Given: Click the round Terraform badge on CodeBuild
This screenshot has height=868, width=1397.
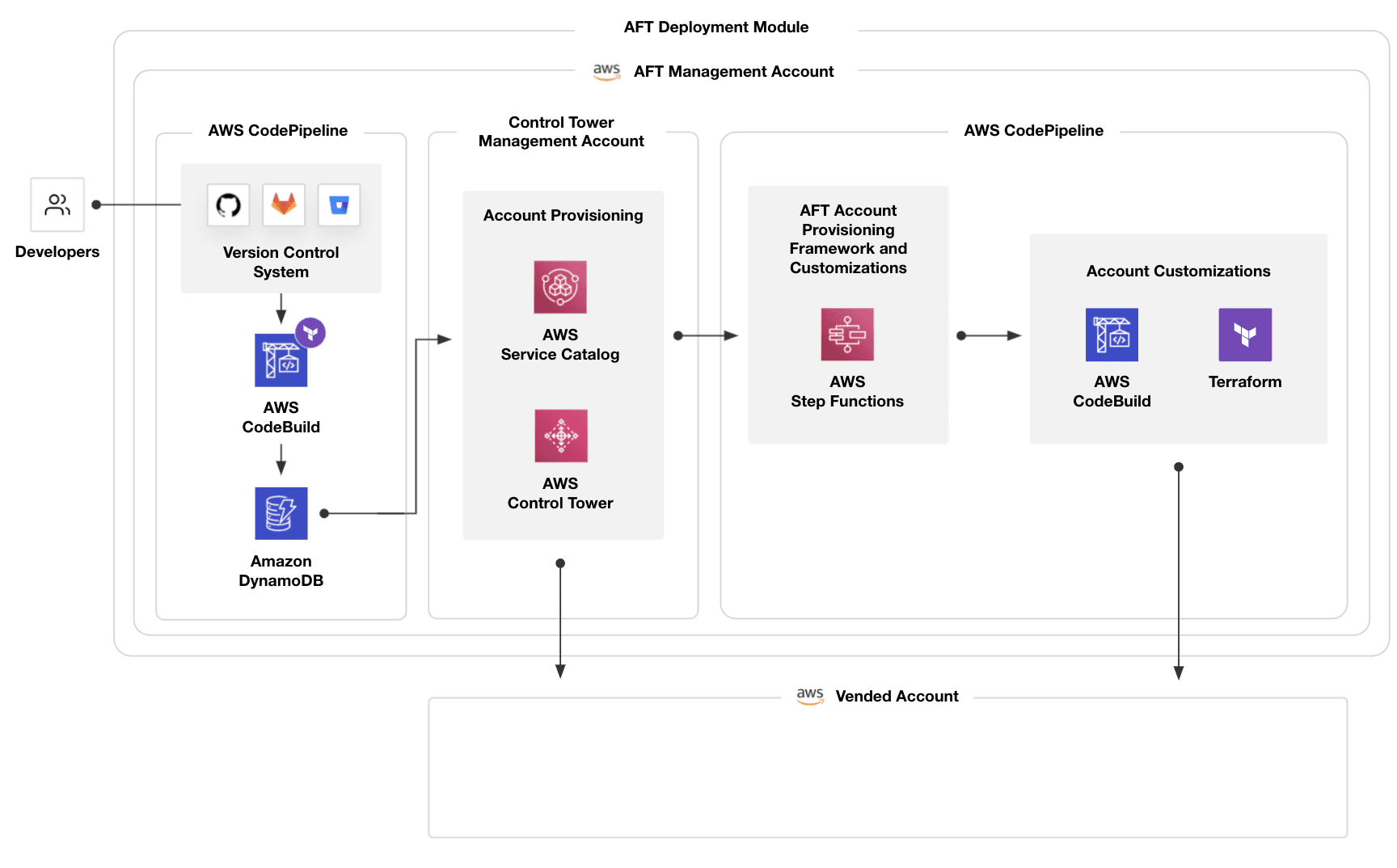Looking at the screenshot, I should 310,332.
